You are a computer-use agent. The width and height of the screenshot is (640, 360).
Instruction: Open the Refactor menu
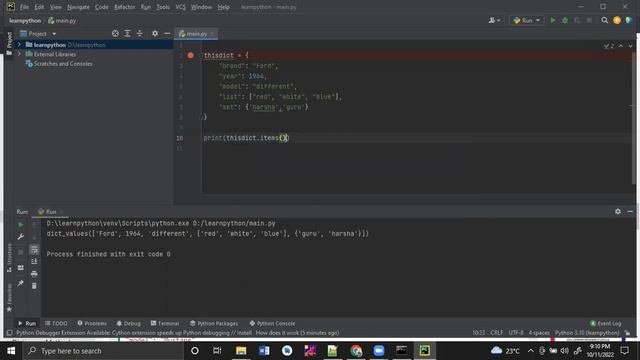124,7
